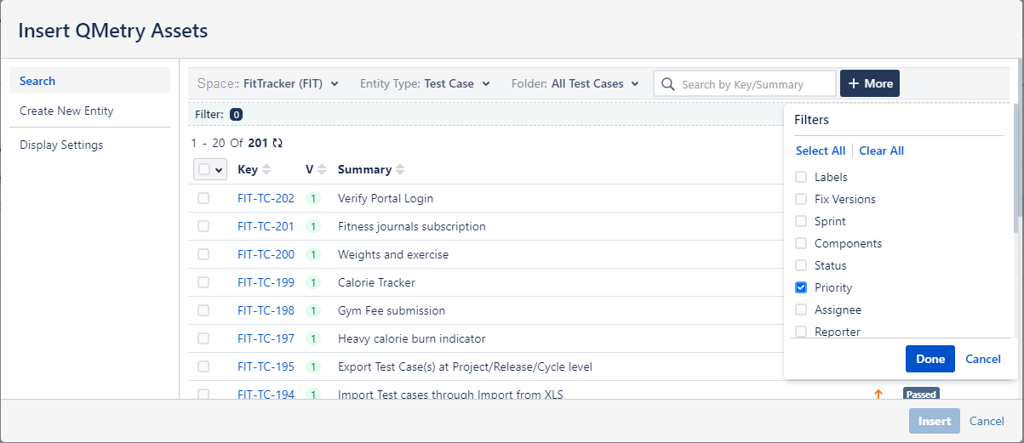
Task: Sort by Key column arrows
Action: pos(267,170)
